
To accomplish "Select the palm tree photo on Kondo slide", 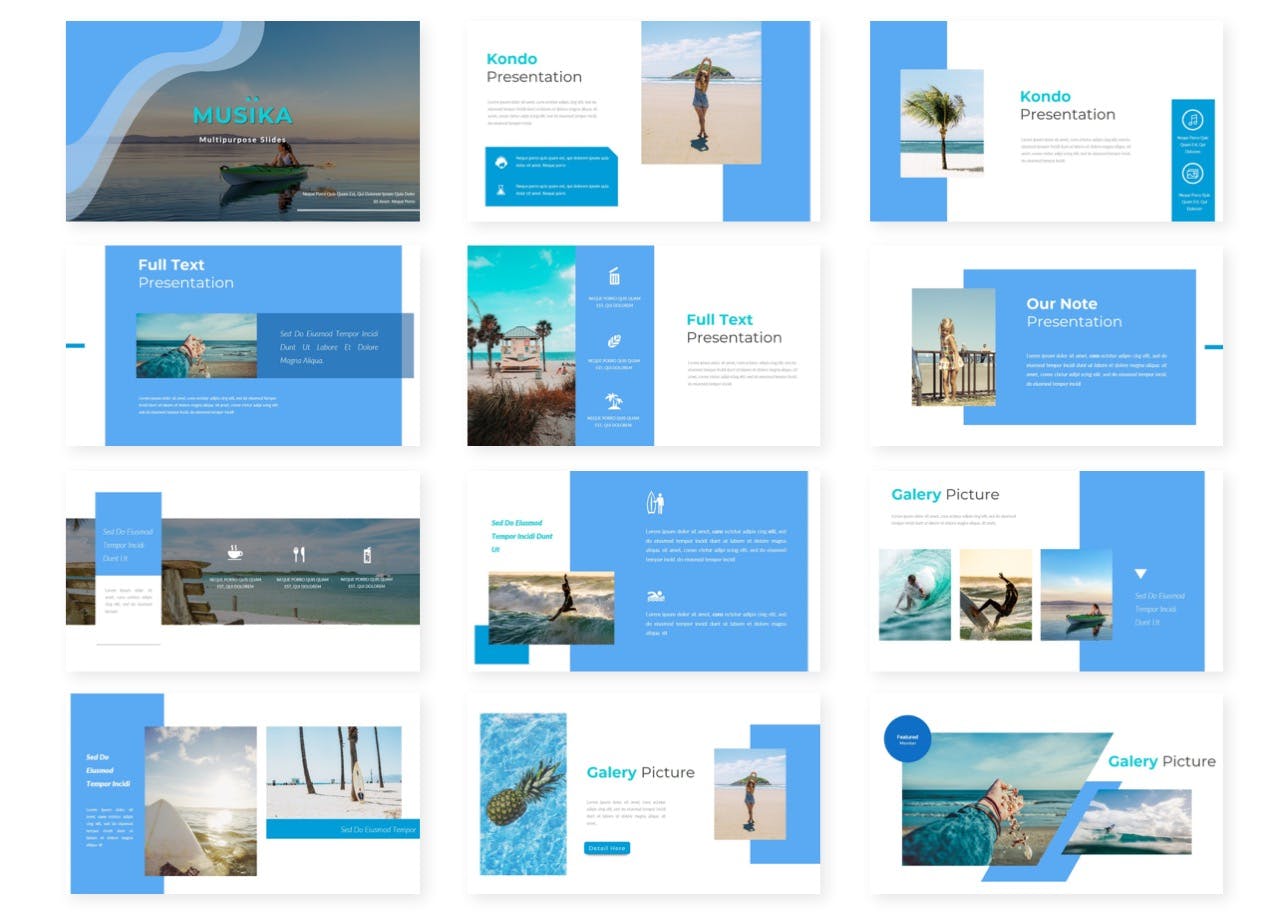I will 941,123.
